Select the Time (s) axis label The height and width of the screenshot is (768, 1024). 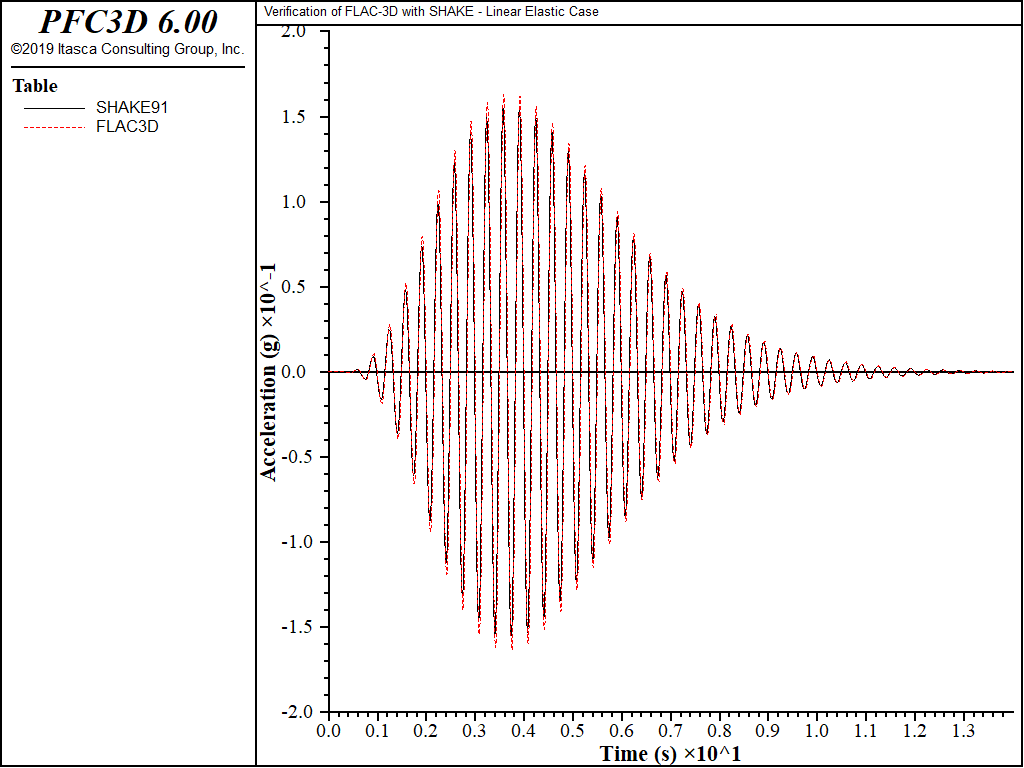[671, 754]
